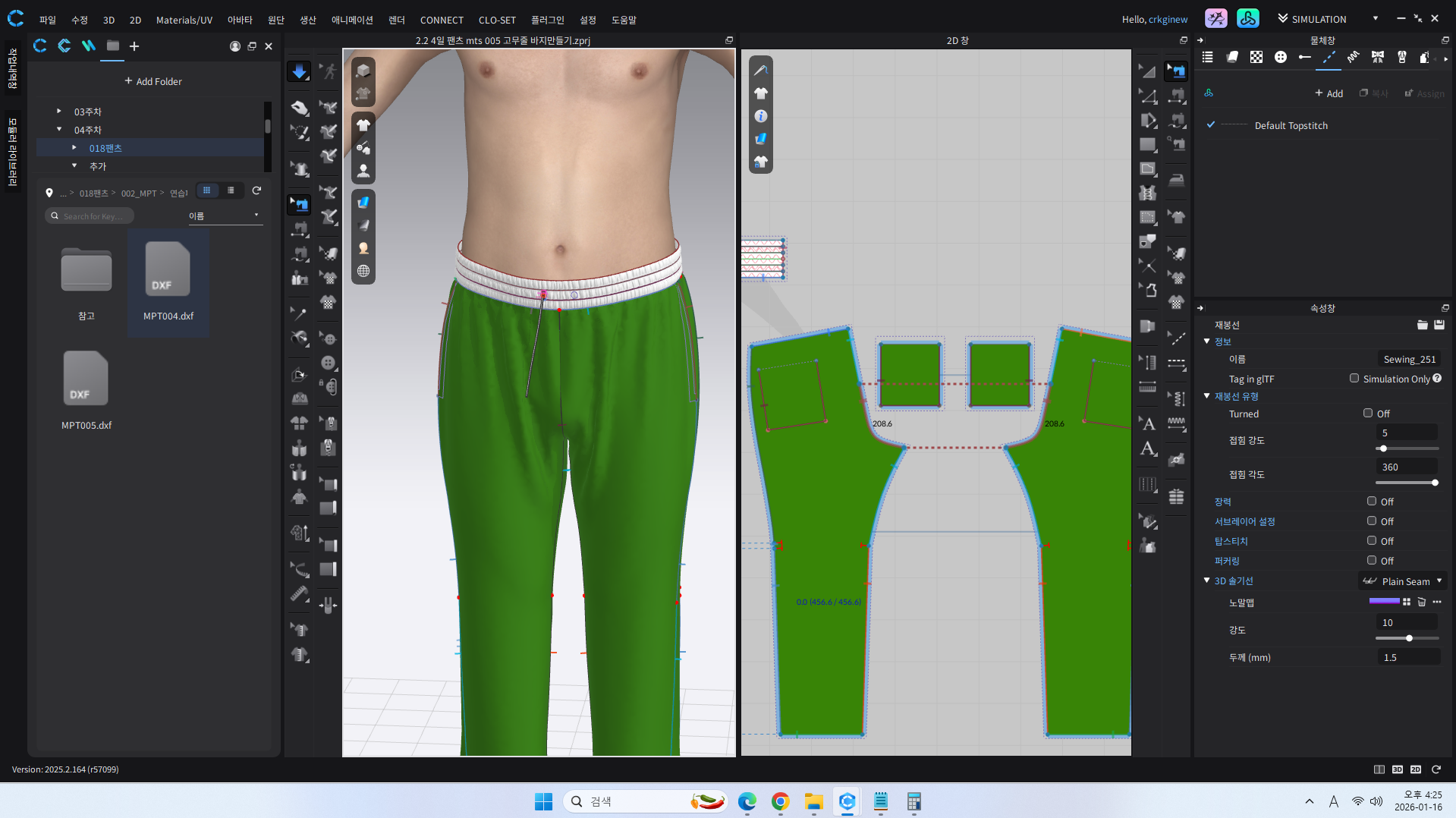This screenshot has height=818, width=1456.
Task: Expand the 03주차 folder in tree
Action: click(x=59, y=112)
